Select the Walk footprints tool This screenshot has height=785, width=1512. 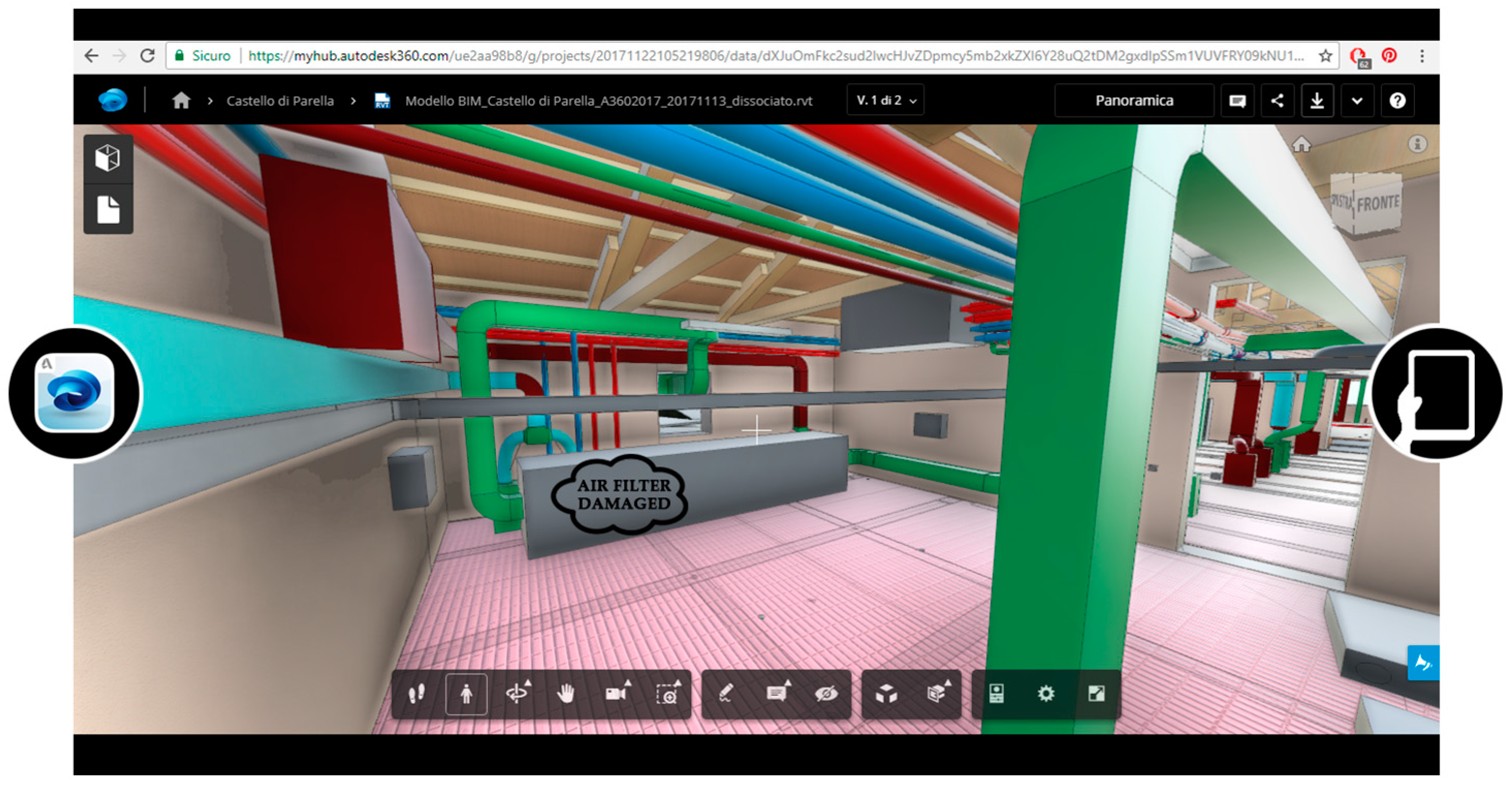pyautogui.click(x=416, y=694)
